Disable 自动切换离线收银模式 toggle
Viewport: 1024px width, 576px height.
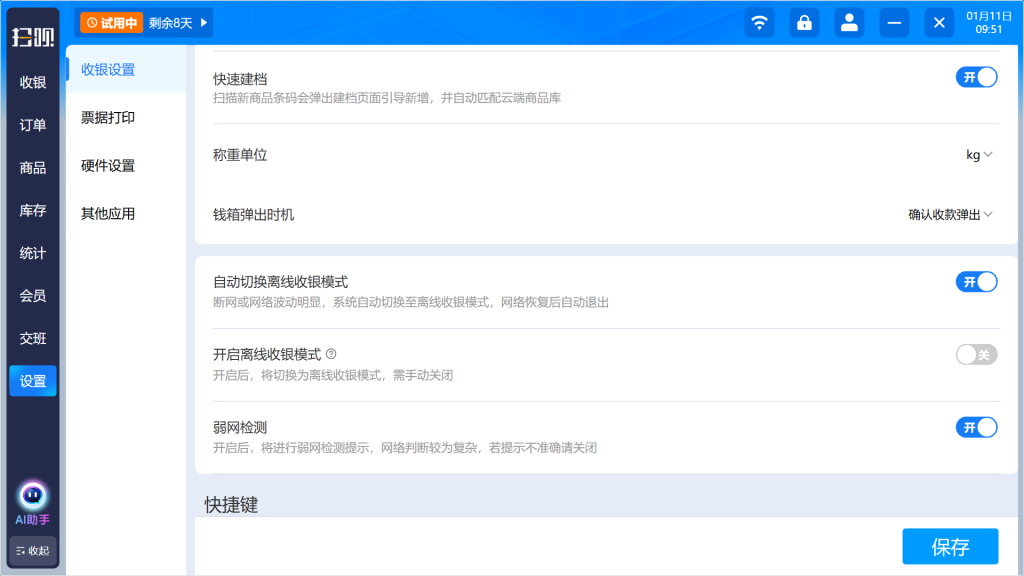(x=976, y=282)
